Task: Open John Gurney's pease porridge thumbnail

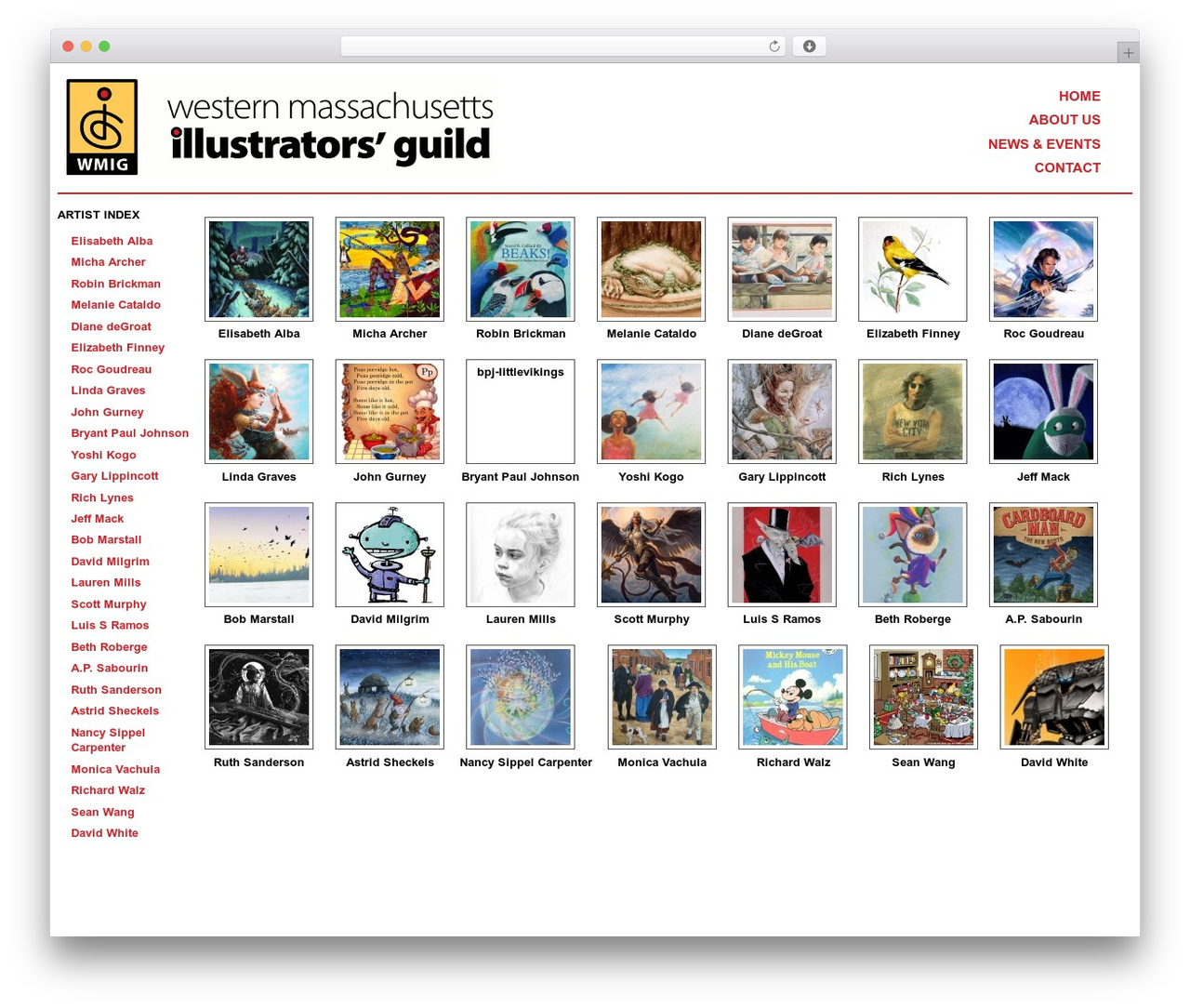Action: click(390, 412)
